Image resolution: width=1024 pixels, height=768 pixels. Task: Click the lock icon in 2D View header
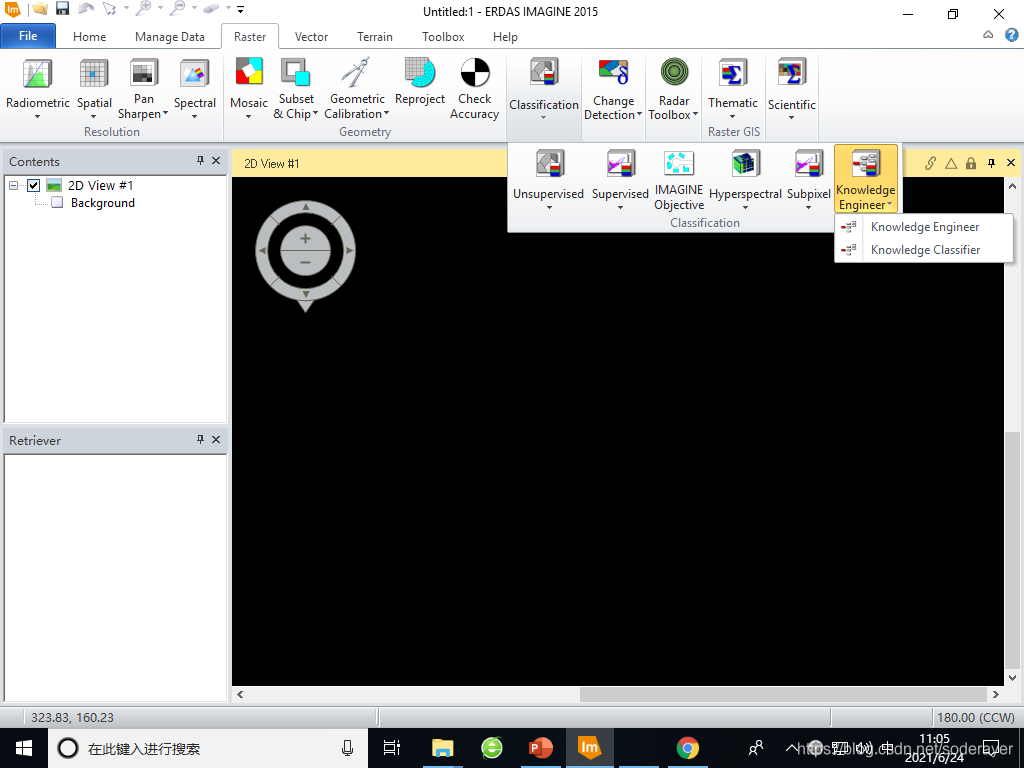pos(971,163)
